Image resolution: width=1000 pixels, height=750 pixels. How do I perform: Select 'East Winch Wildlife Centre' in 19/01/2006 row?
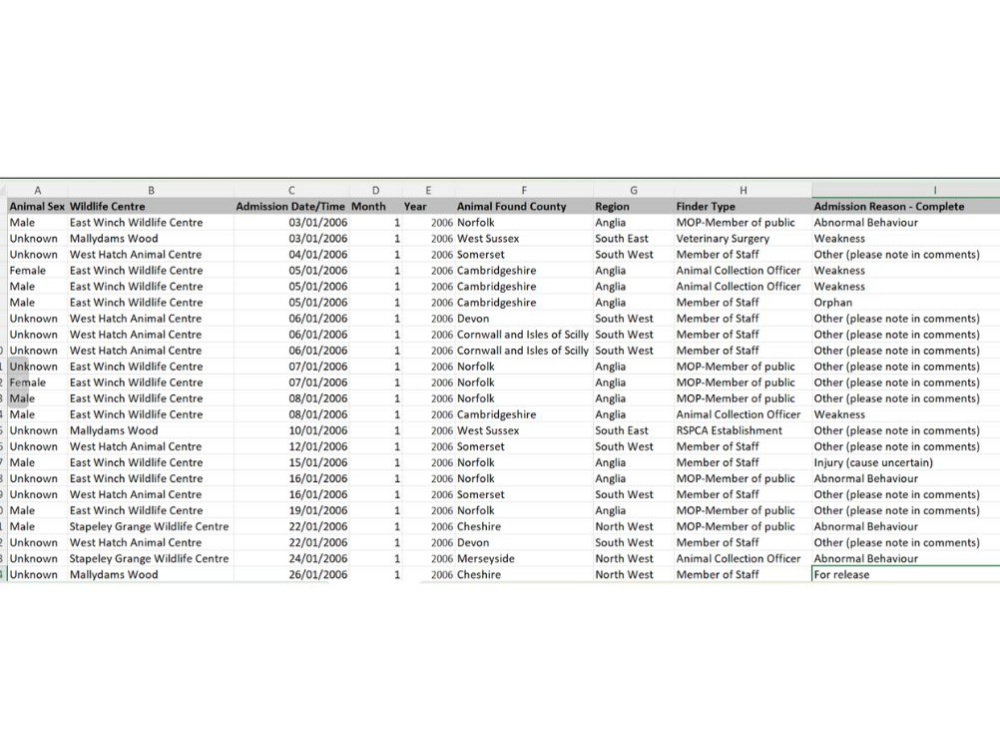pyautogui.click(x=151, y=510)
